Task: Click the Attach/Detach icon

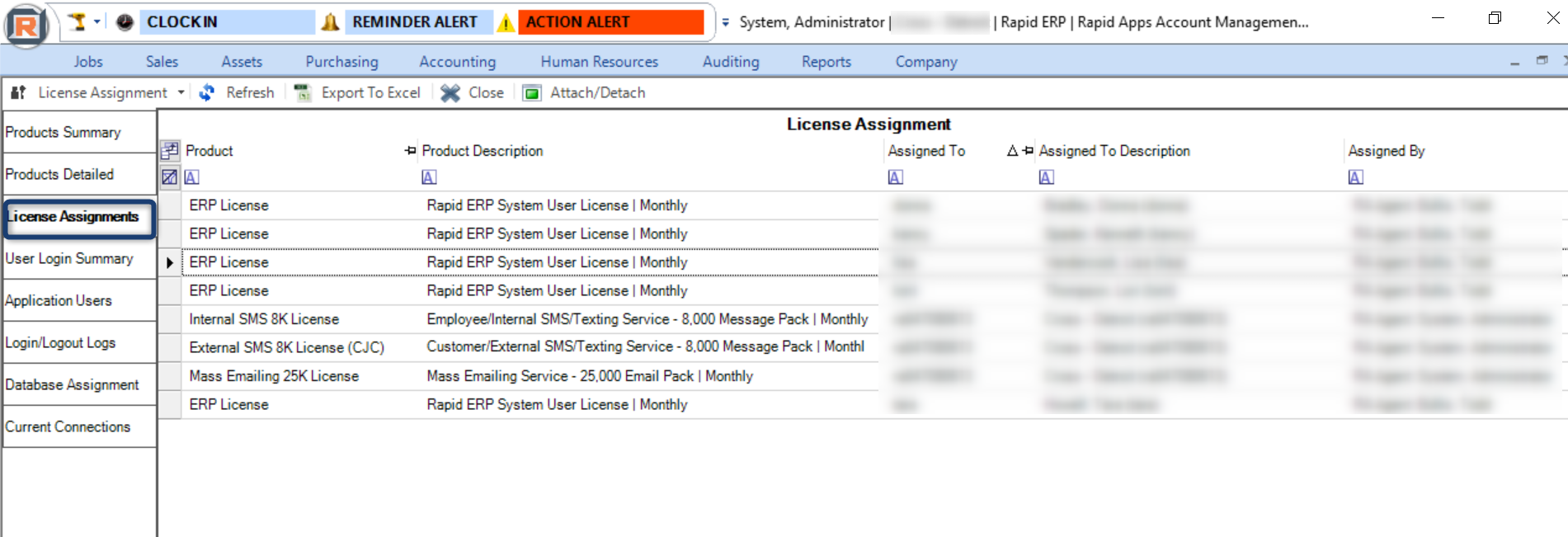Action: 532,93
